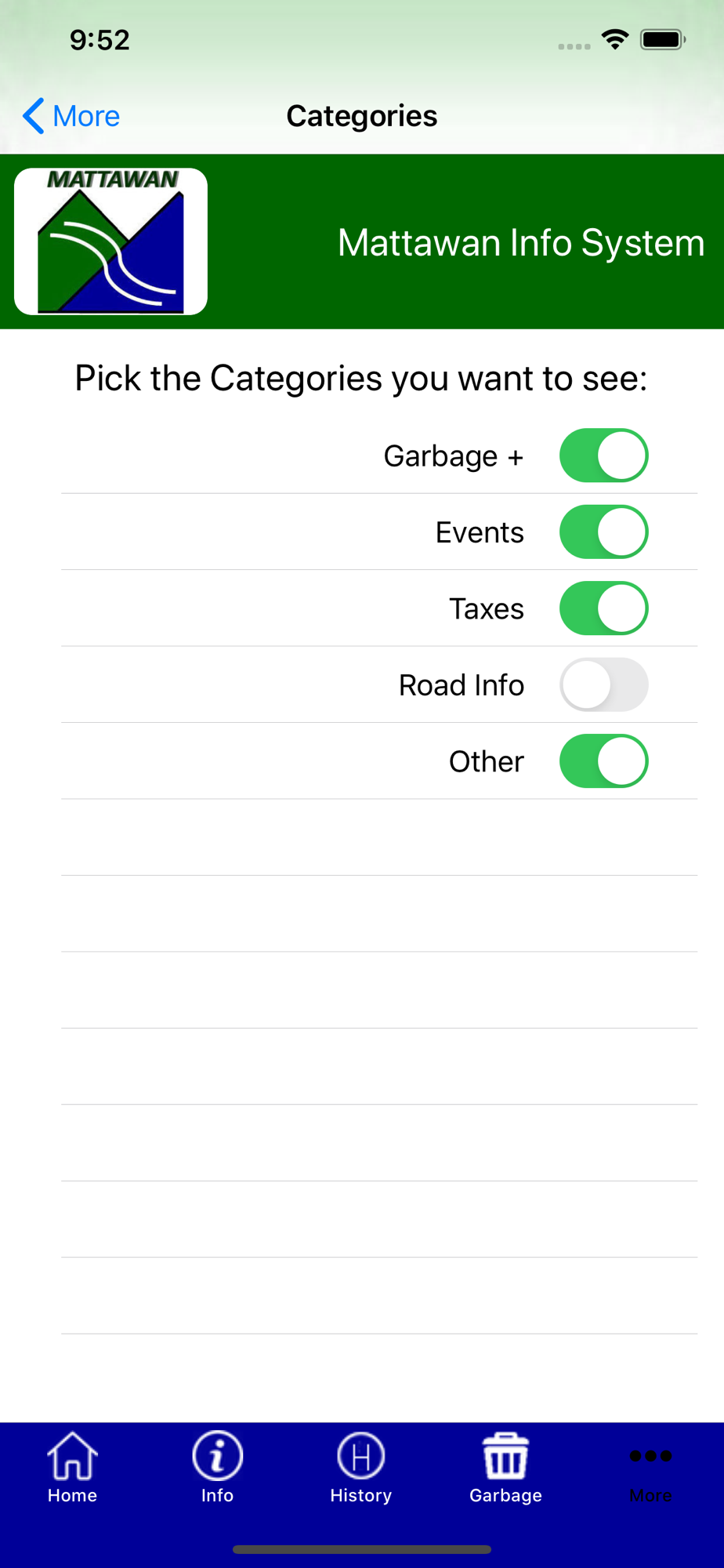The width and height of the screenshot is (724, 1568).
Task: Tap the Wi-Fi status icon
Action: [x=615, y=39]
